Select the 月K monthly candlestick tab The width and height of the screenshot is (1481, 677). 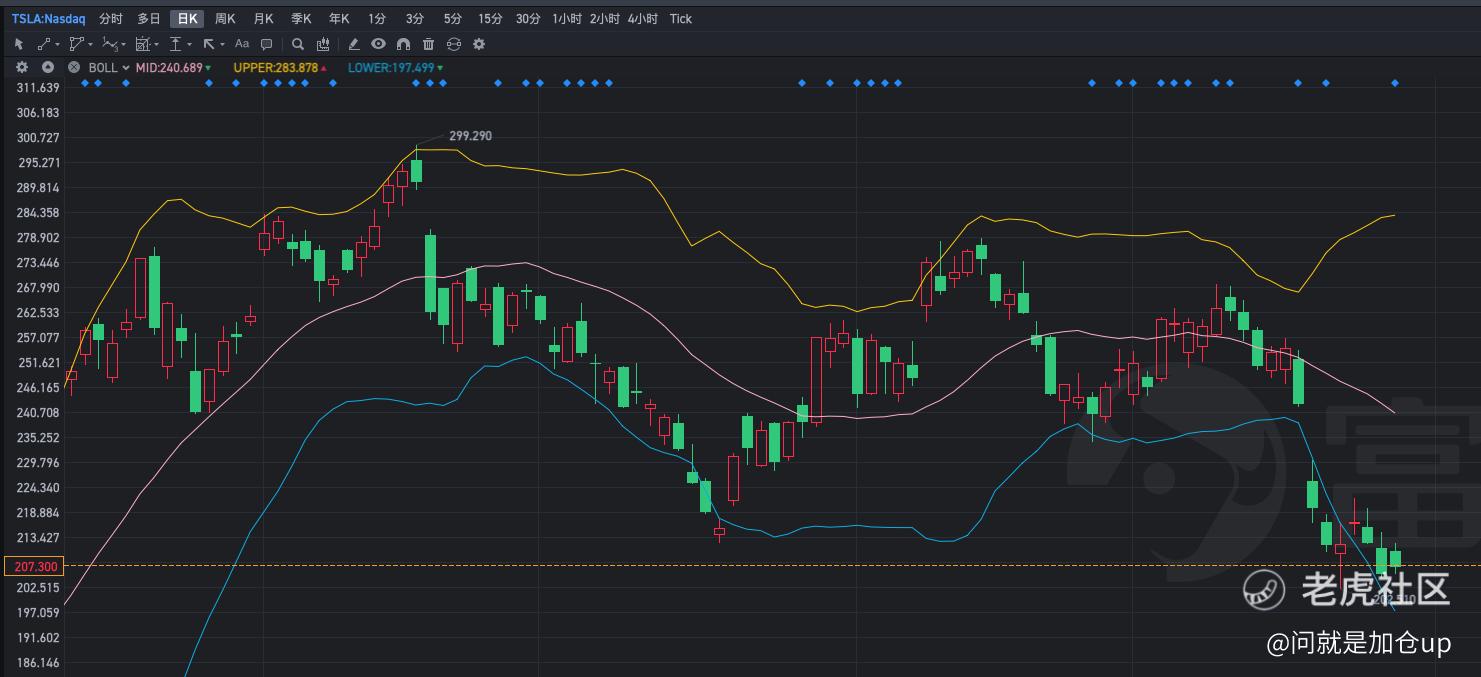coord(263,19)
